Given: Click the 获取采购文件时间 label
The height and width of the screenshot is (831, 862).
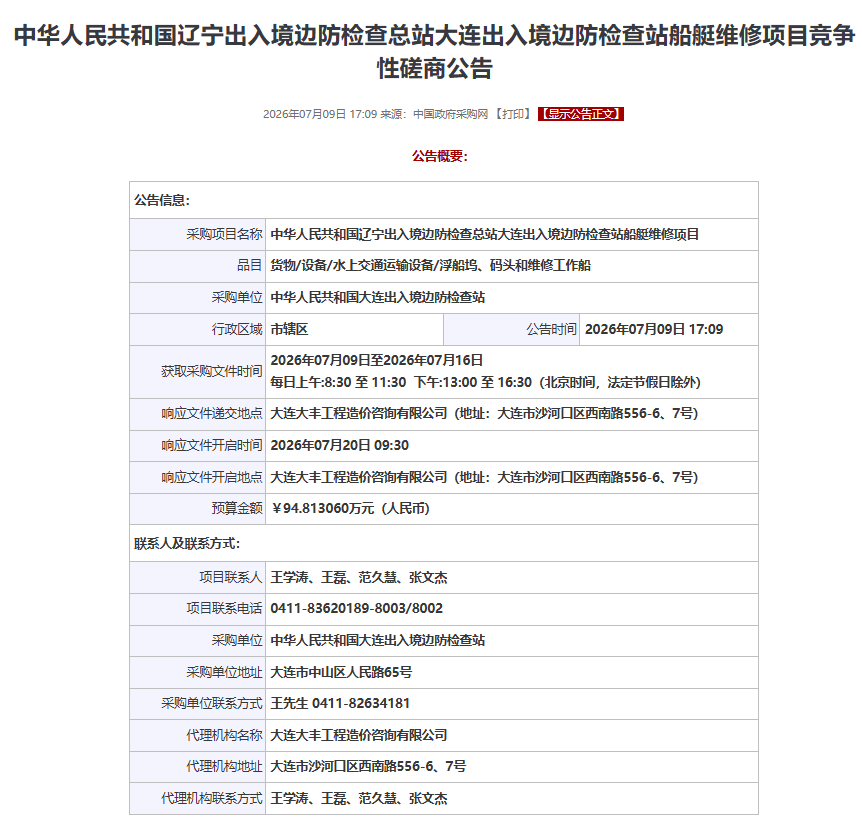Looking at the screenshot, I should [212, 372].
